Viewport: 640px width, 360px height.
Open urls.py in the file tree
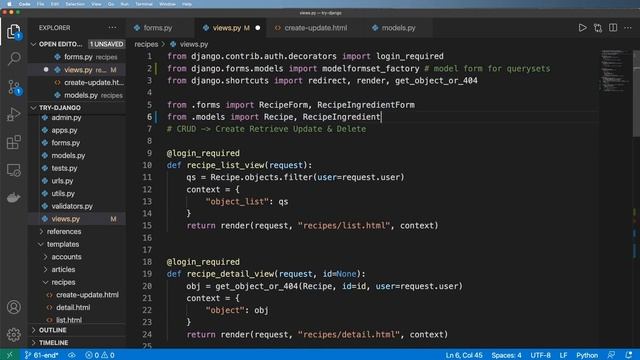[62, 181]
